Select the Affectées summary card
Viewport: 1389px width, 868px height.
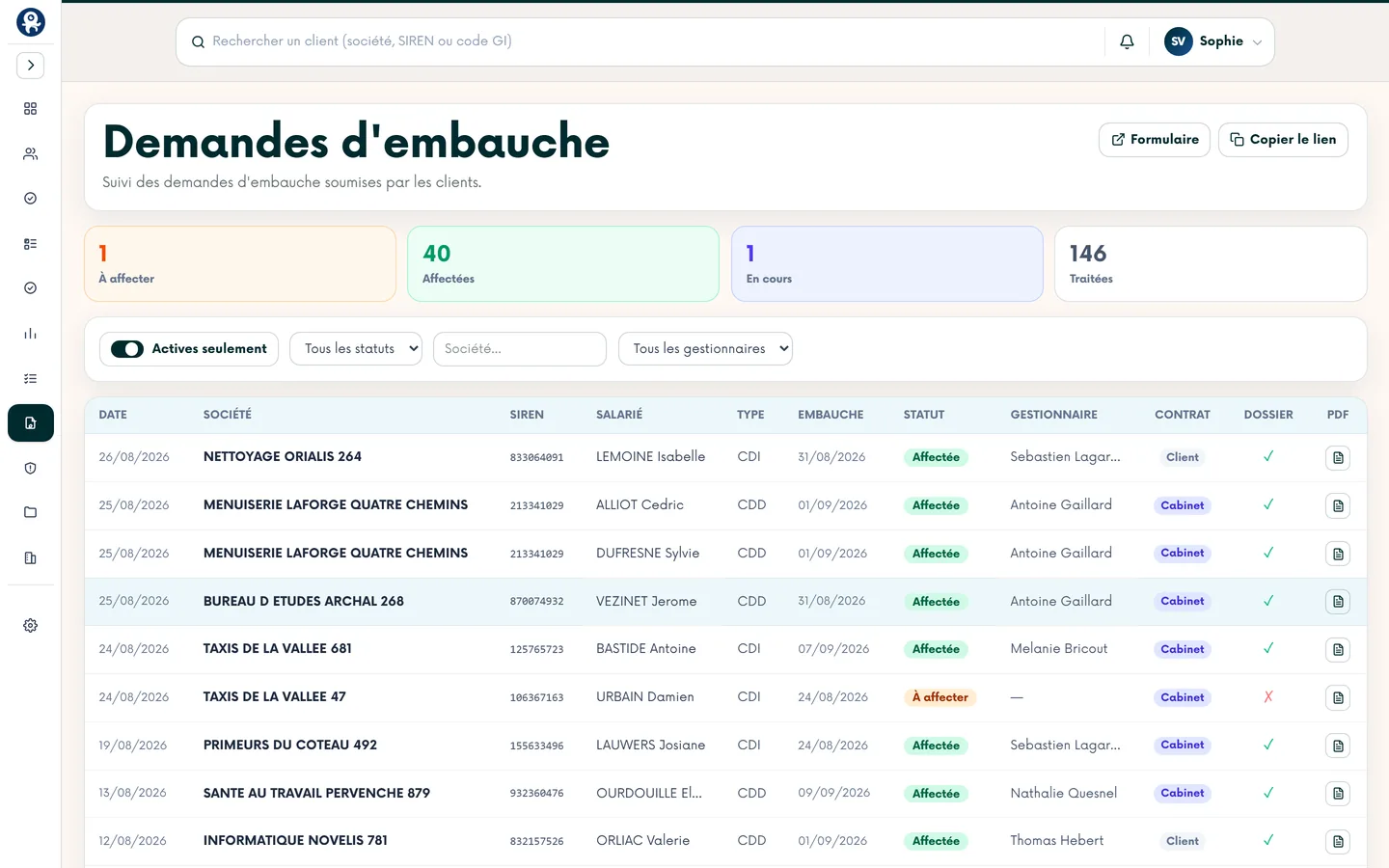point(563,264)
